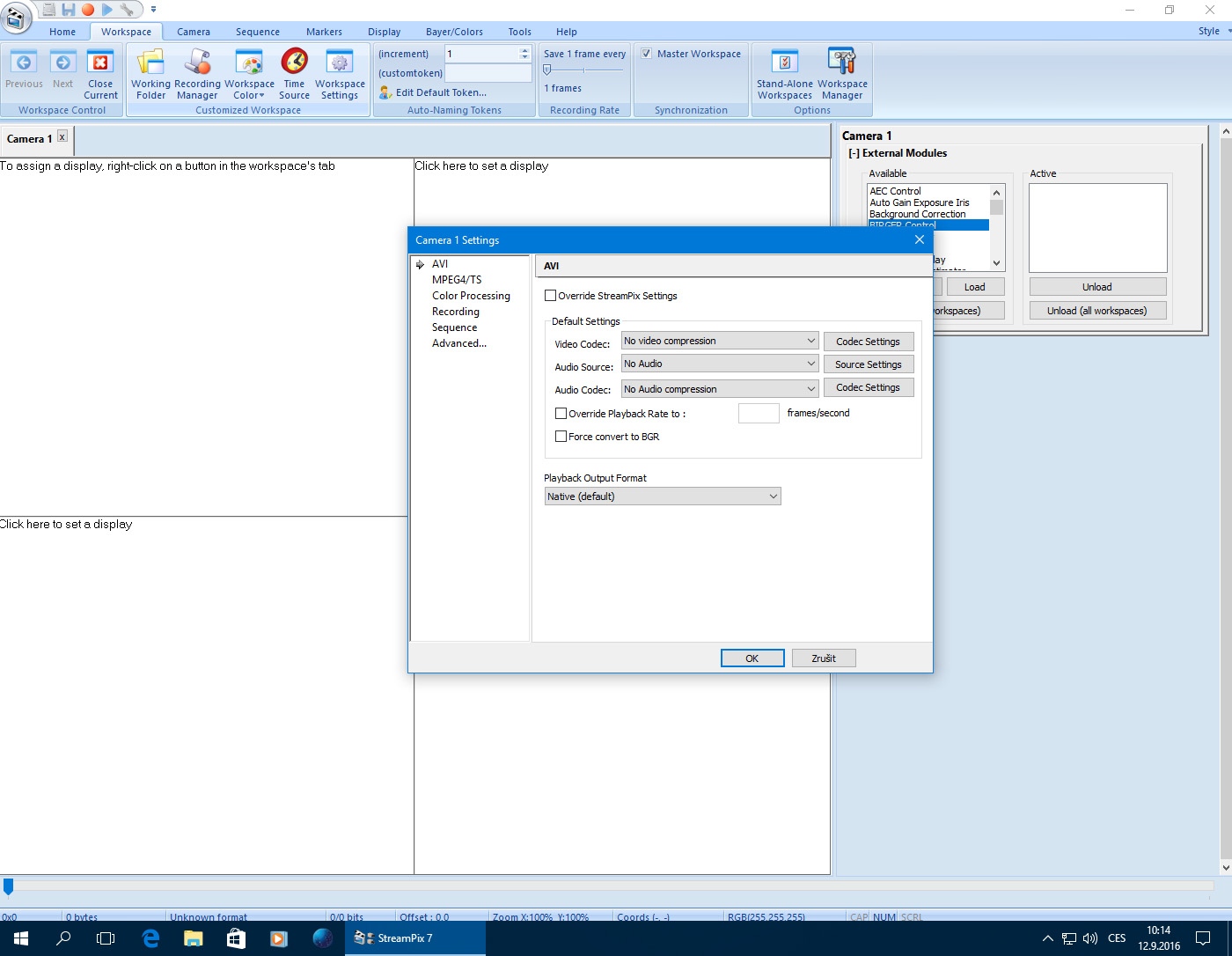Open the Recording Manager

(197, 74)
